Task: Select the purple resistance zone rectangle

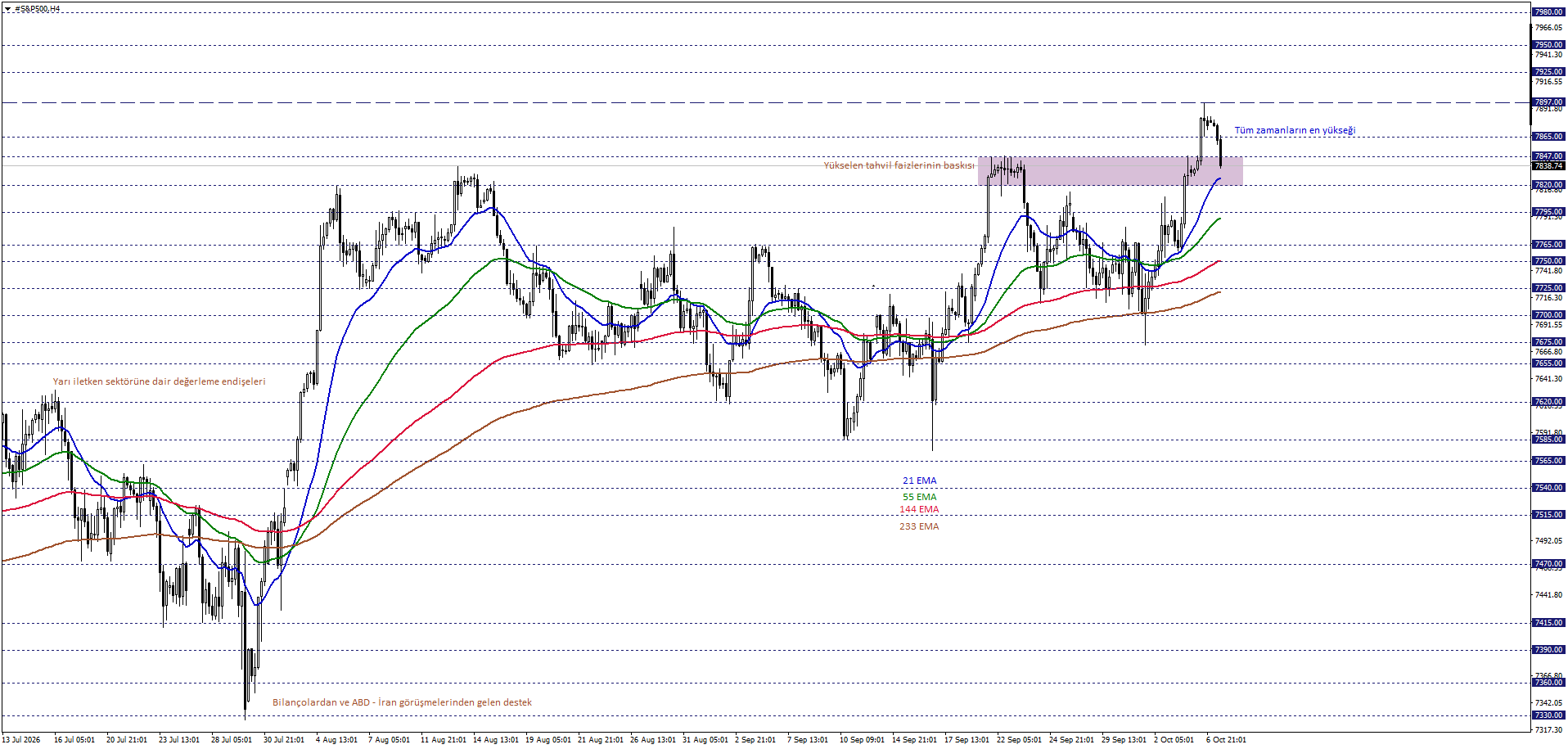Action: point(1111,171)
